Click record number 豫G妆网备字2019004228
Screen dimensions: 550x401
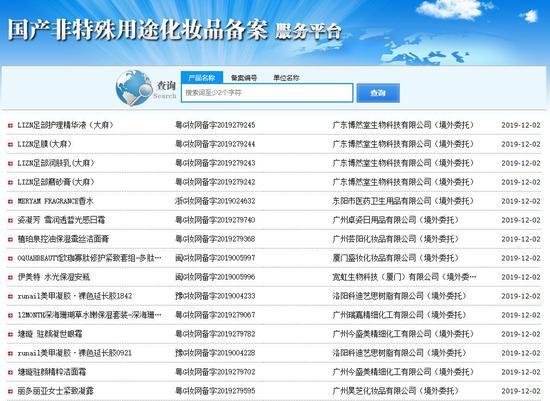tap(215, 353)
